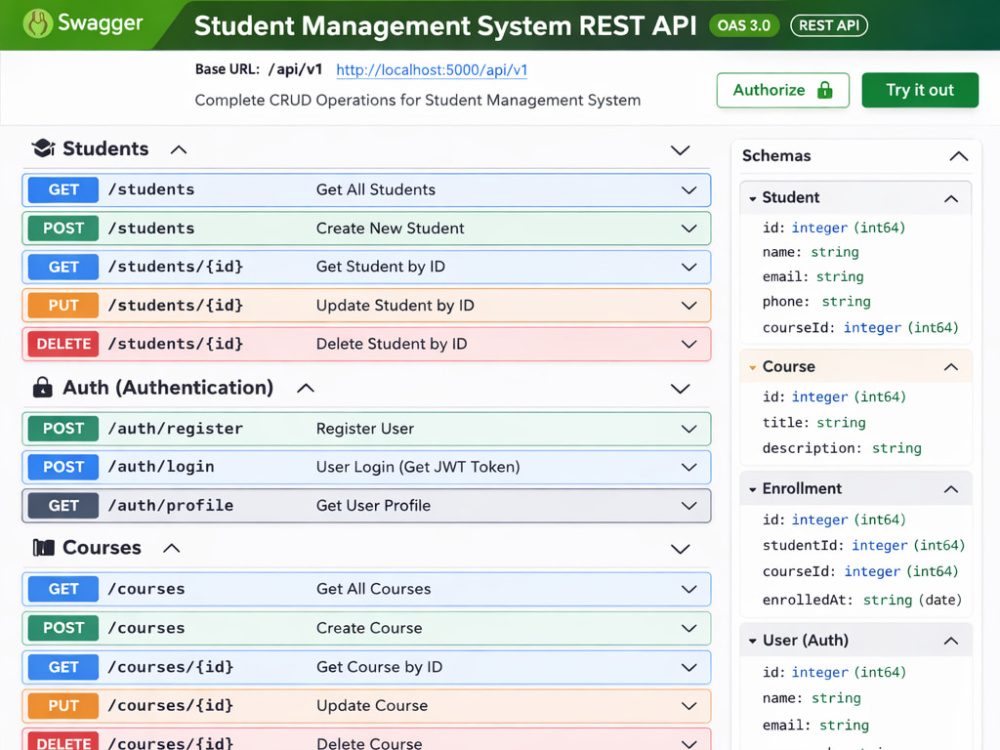The width and height of the screenshot is (1000, 750).
Task: Collapse the Auth (Authentication) section caret
Action: coord(305,388)
